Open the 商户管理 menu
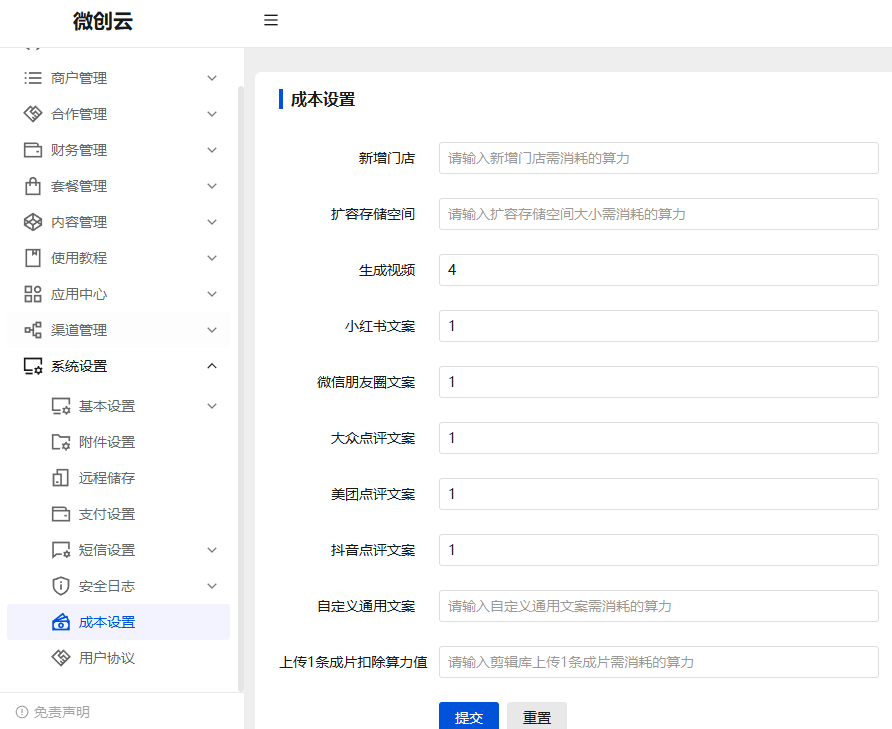 (x=118, y=78)
